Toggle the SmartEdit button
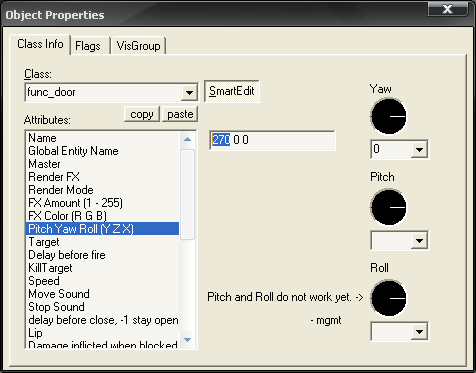 pyautogui.click(x=232, y=91)
